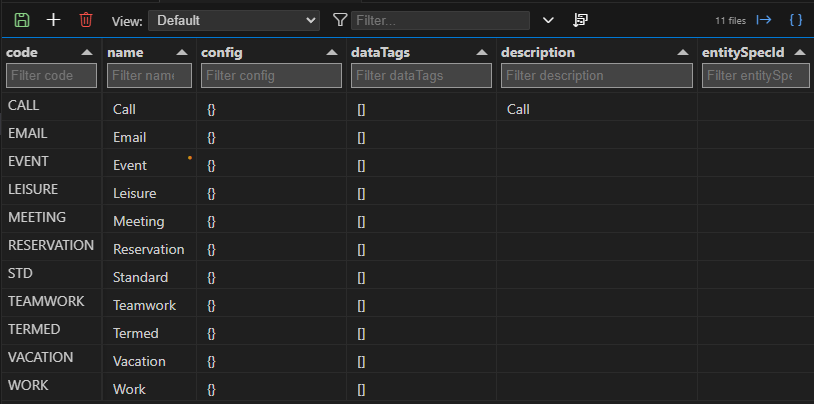The height and width of the screenshot is (404, 814).
Task: Click the column sort settings icon
Action: (x=580, y=20)
